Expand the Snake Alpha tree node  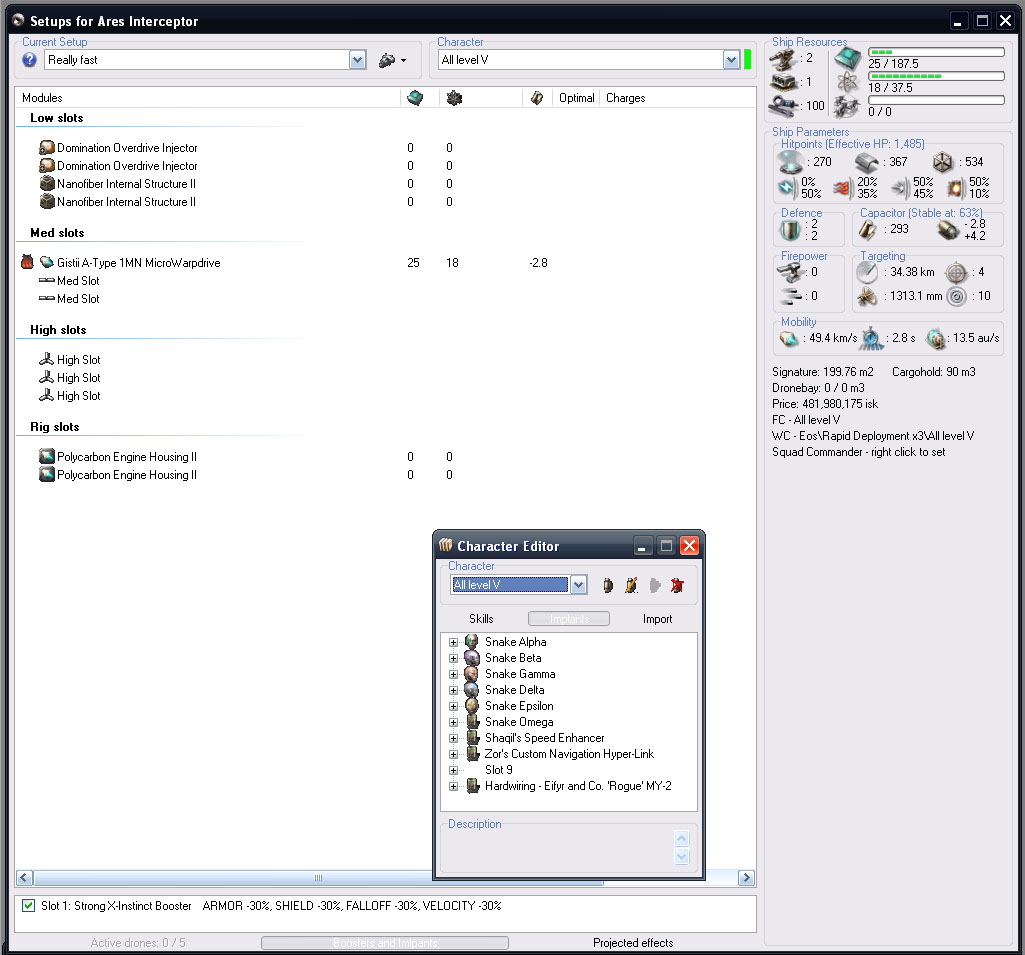(x=453, y=642)
